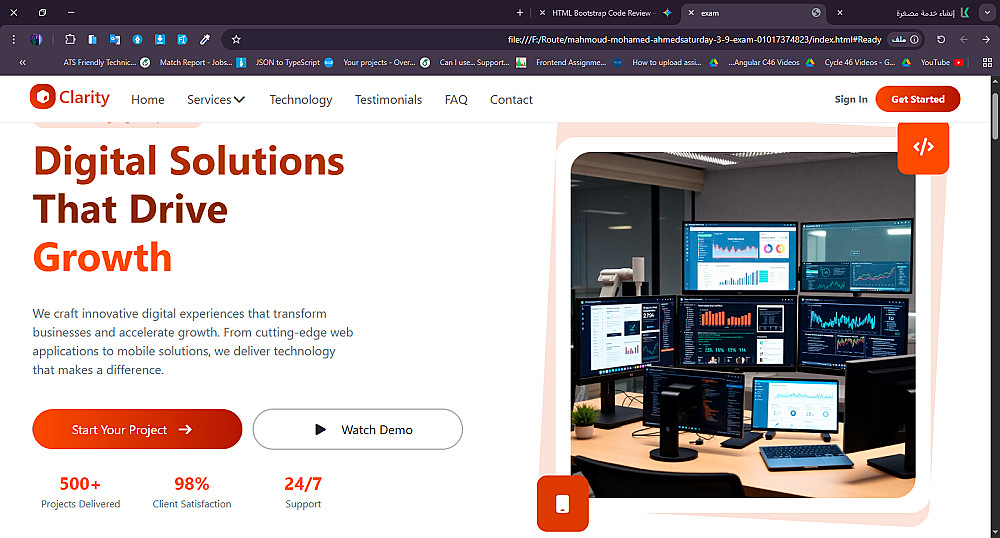Open the apps grid in bookmarks bar
The height and width of the screenshot is (538, 1000).
(x=987, y=62)
